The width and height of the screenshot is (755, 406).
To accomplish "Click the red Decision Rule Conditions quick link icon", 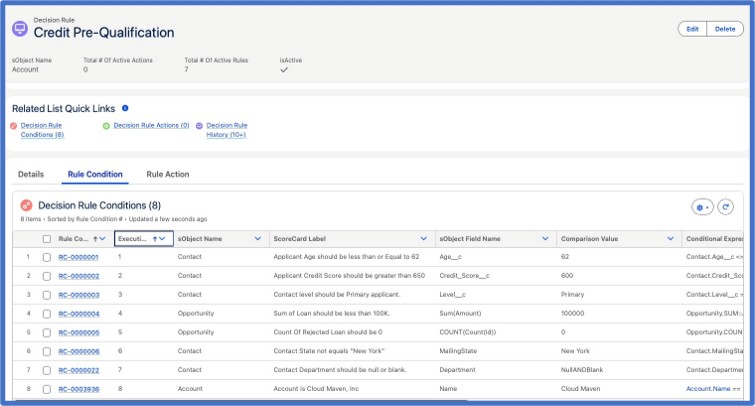I will point(14,126).
